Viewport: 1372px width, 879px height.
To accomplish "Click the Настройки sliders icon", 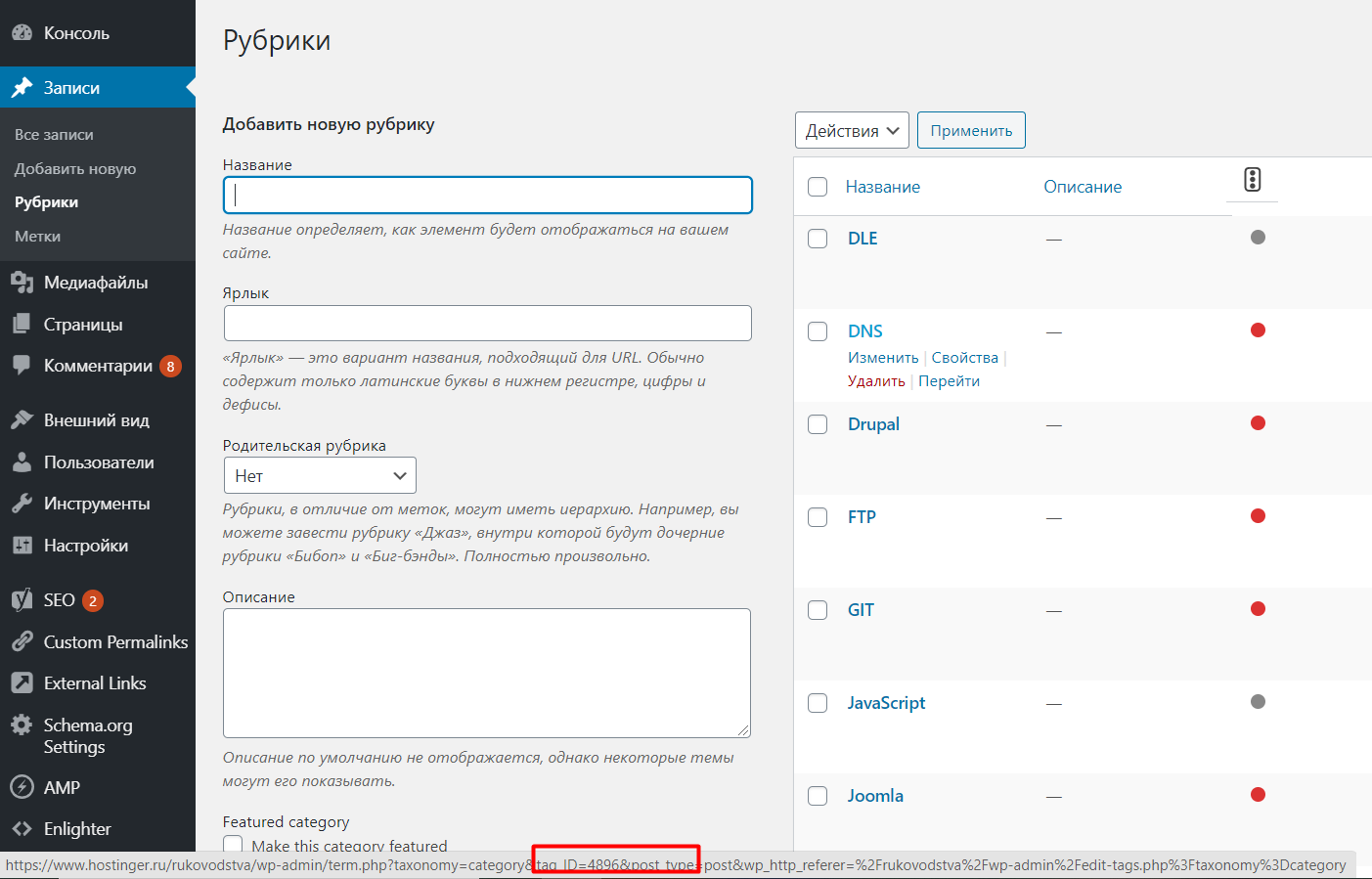I will pyautogui.click(x=22, y=545).
